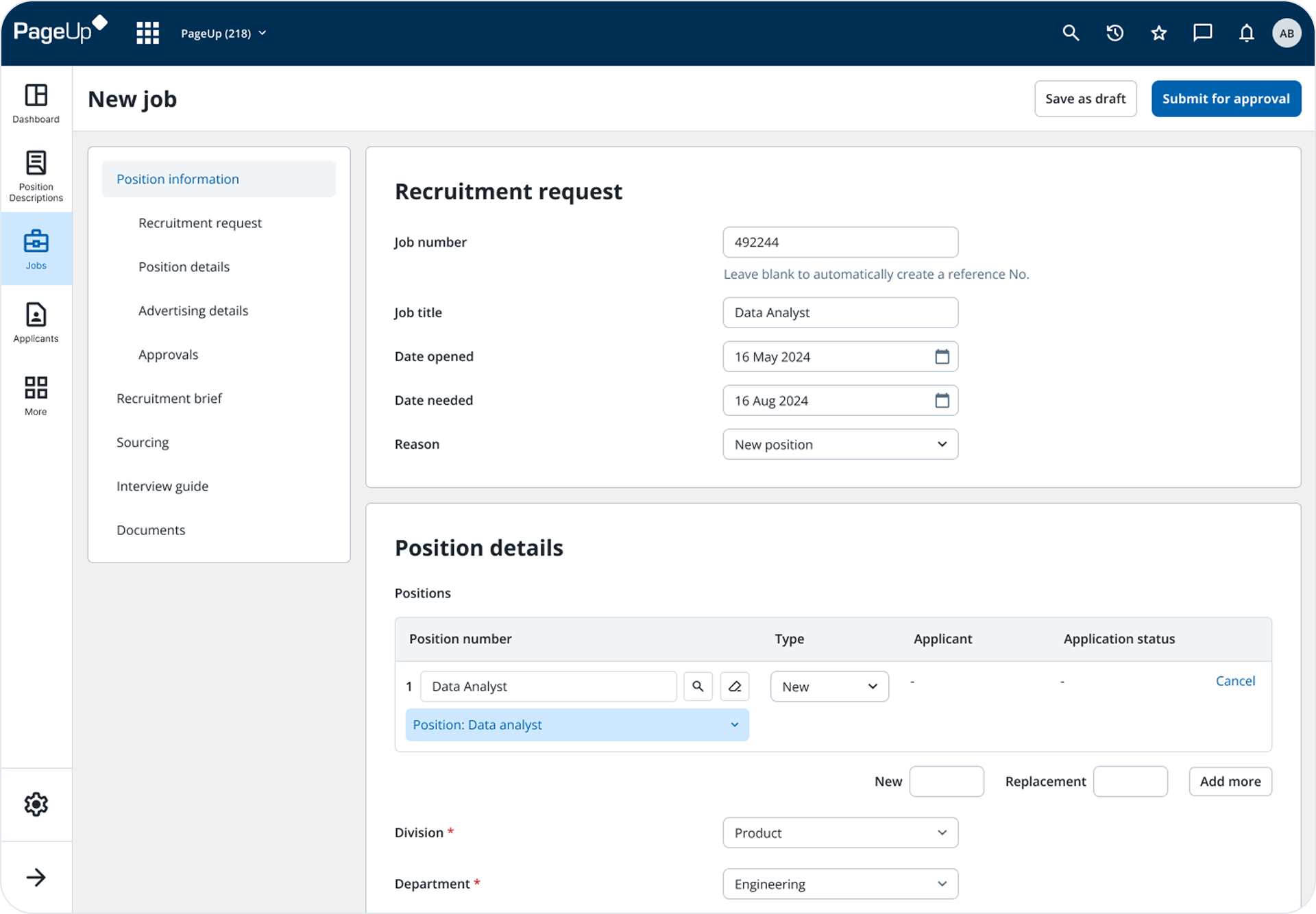The width and height of the screenshot is (1316, 914).
Task: Switch to Recruitment brief section
Action: click(x=169, y=398)
